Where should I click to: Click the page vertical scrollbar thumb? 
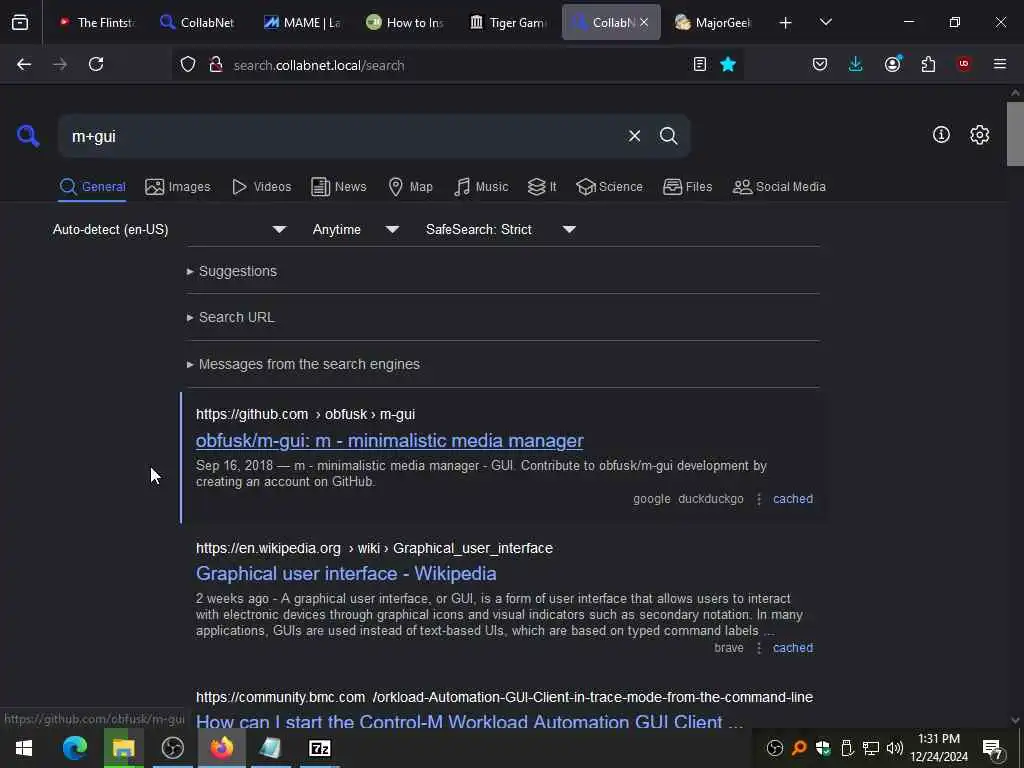[1015, 134]
